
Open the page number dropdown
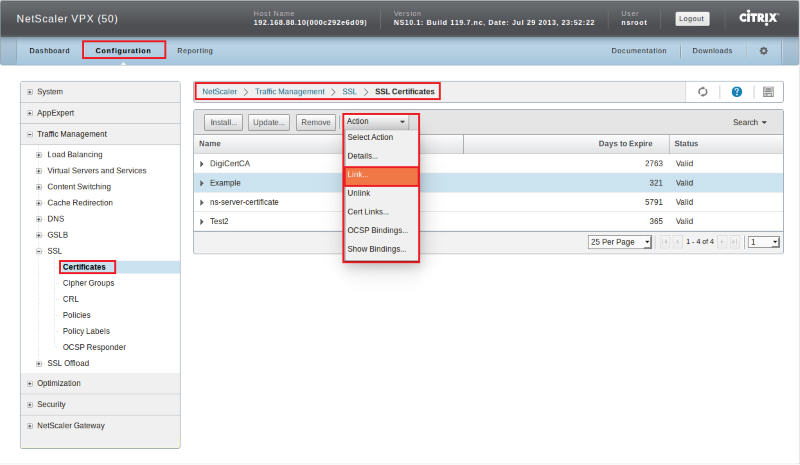pos(764,242)
